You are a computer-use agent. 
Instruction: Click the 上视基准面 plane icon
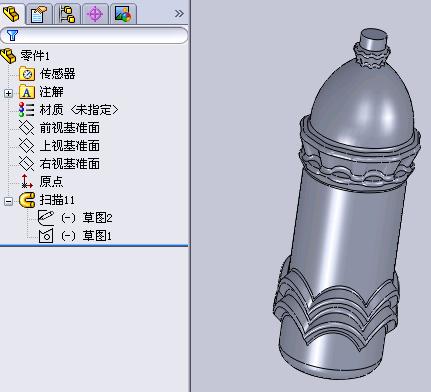click(26, 146)
